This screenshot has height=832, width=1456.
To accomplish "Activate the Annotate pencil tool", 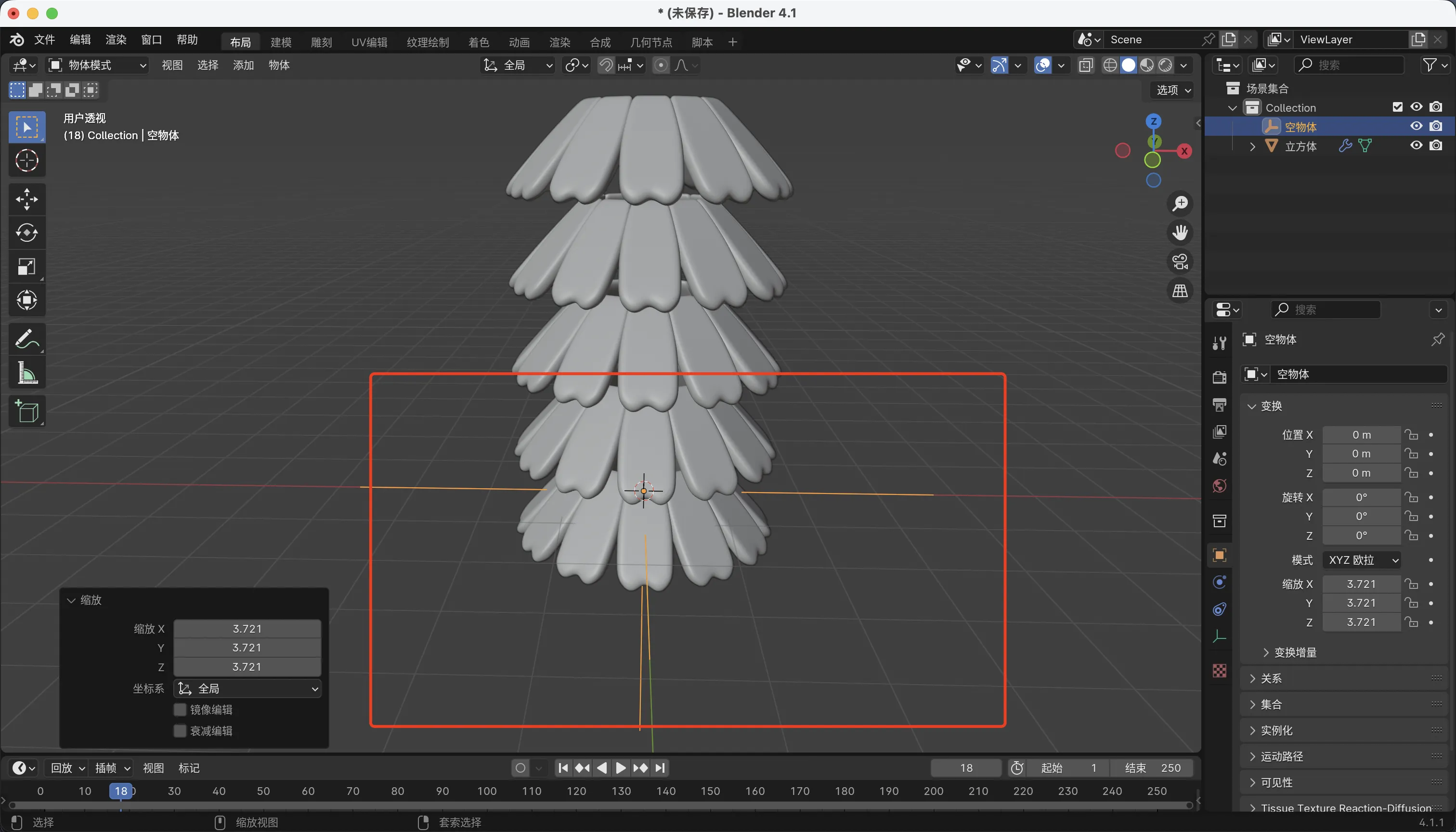I will 27,339.
